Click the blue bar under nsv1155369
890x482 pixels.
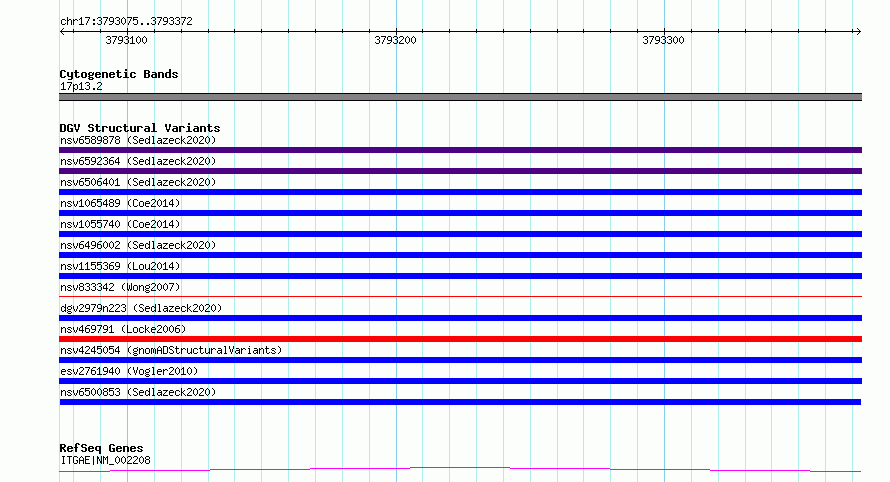tap(460, 276)
